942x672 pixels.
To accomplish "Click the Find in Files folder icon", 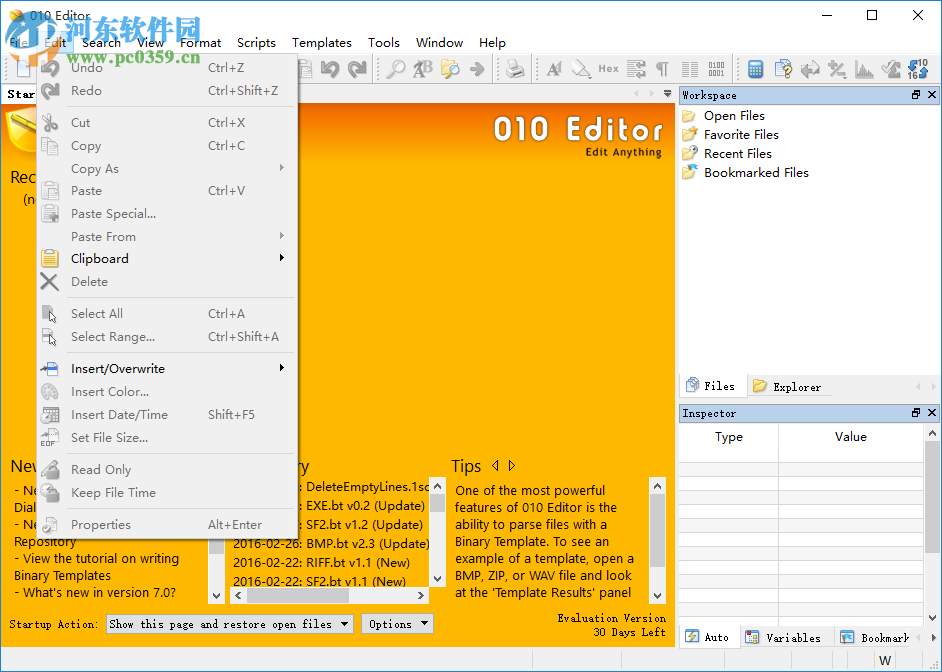I will (x=450, y=69).
